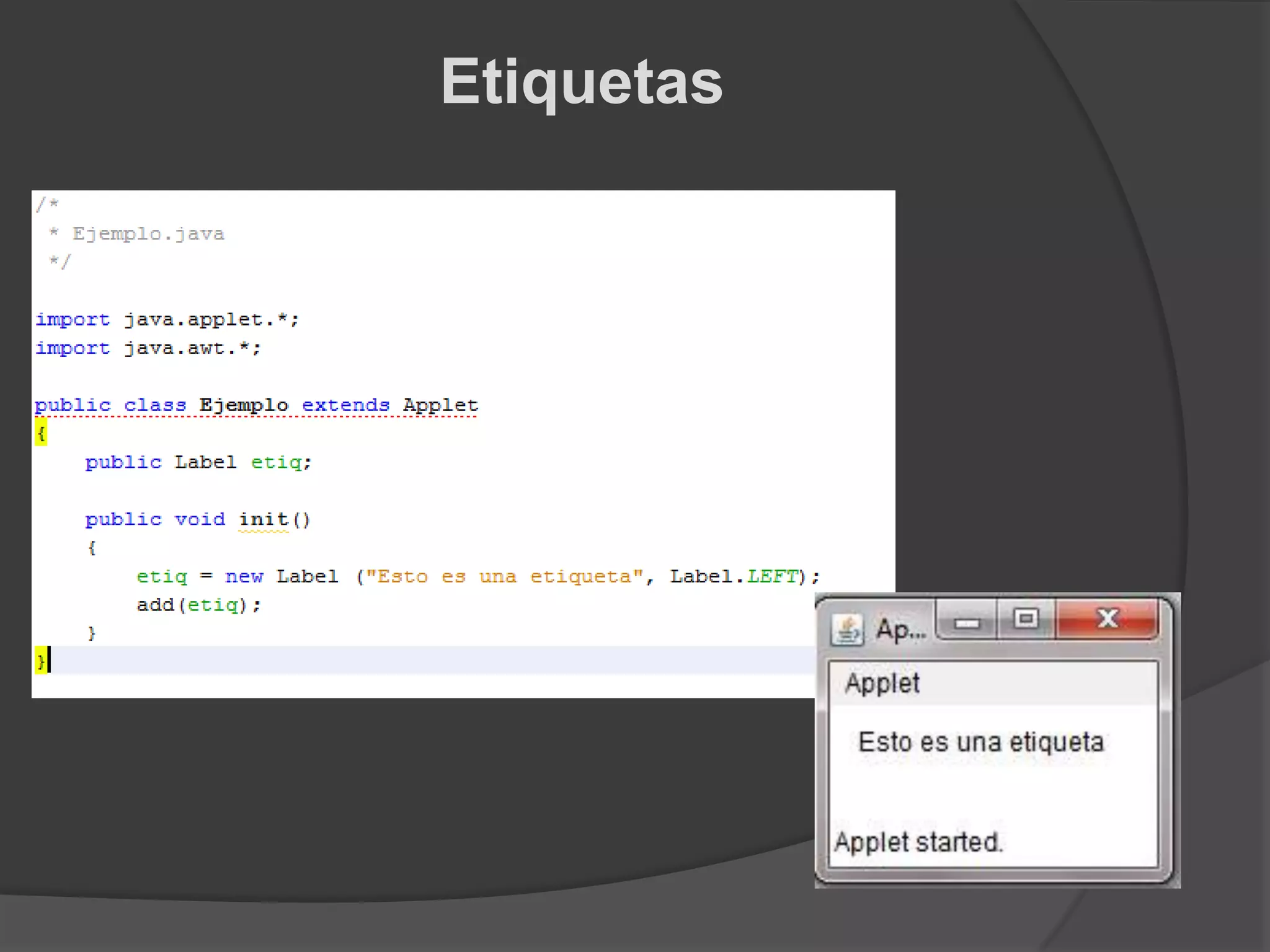Click the 'Ejemplo.java' comment line
Screen dimensions: 1270x952
[137, 234]
